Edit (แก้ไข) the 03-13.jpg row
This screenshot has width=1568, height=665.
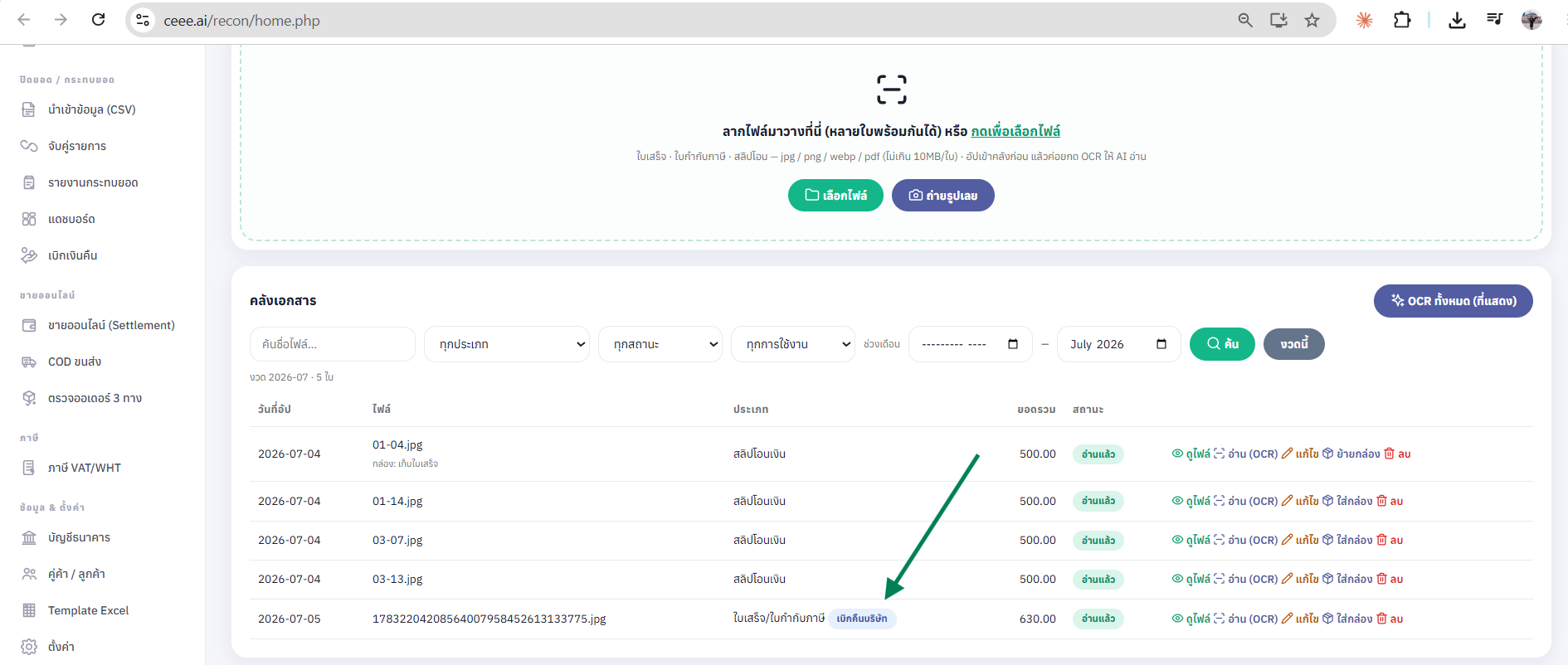(x=1300, y=579)
